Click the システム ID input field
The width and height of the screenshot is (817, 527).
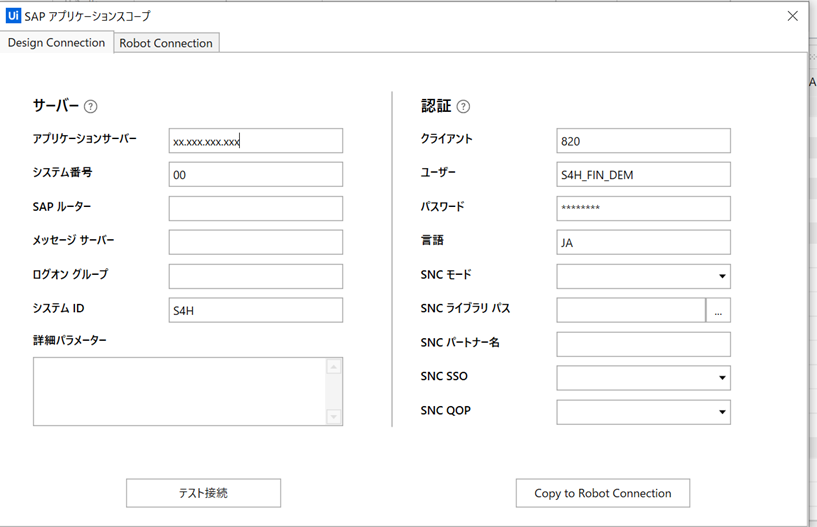click(256, 310)
